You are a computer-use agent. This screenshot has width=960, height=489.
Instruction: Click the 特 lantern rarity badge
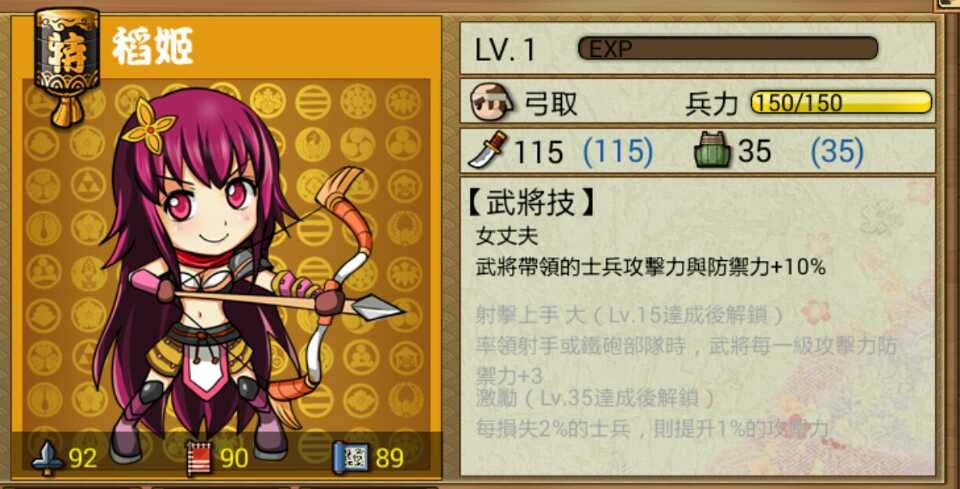pos(67,64)
